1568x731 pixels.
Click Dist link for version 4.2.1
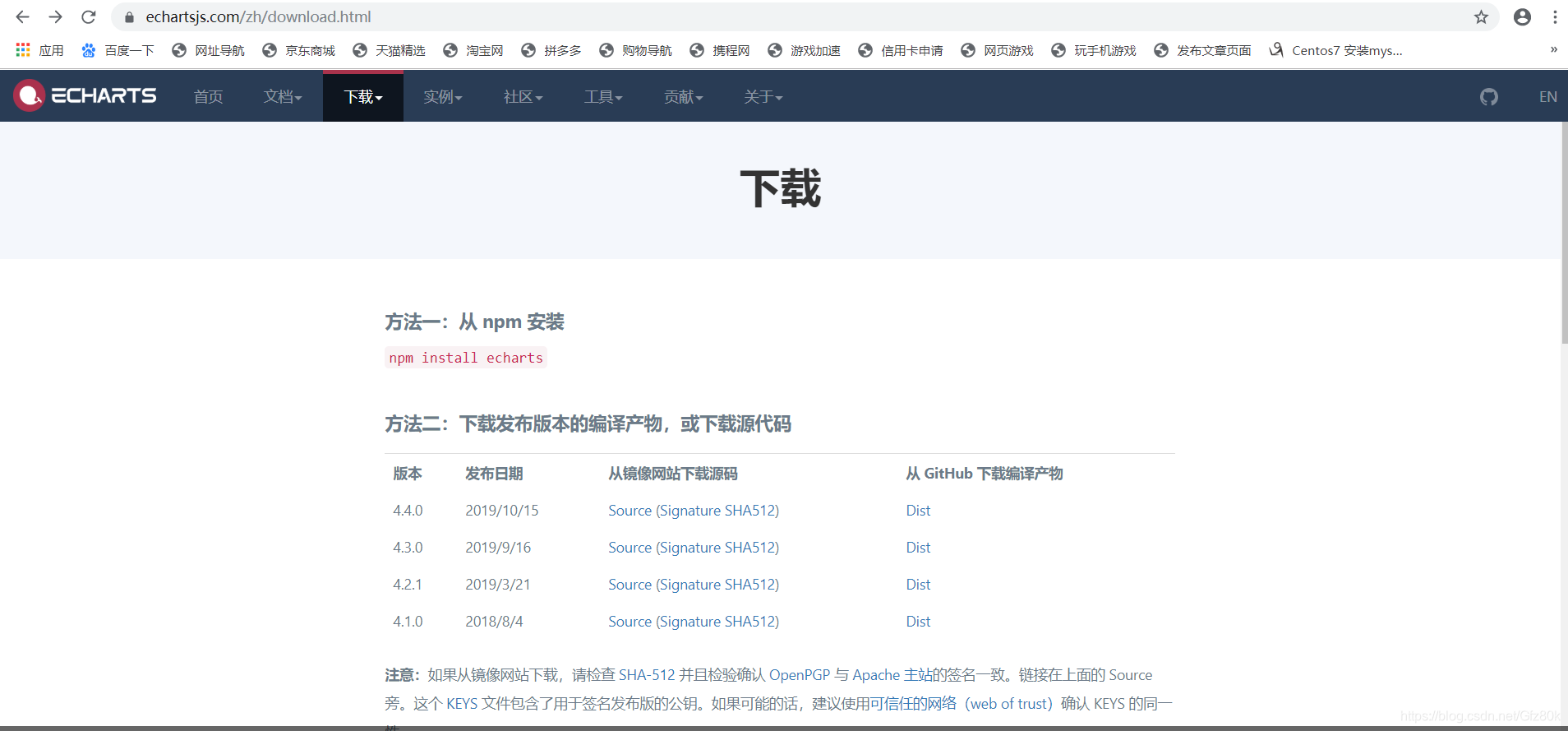(x=918, y=585)
